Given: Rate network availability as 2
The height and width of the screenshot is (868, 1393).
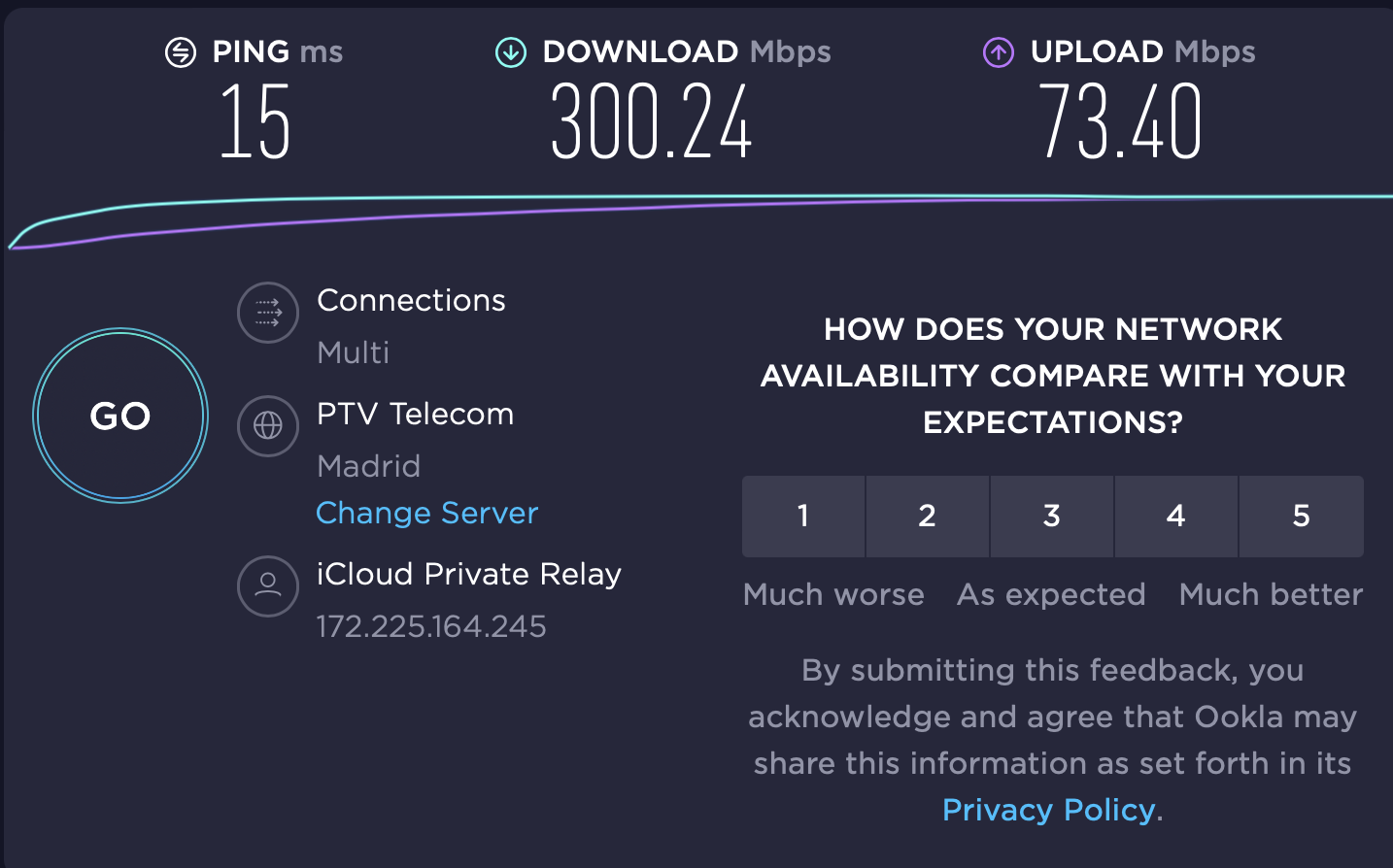Looking at the screenshot, I should (x=928, y=517).
